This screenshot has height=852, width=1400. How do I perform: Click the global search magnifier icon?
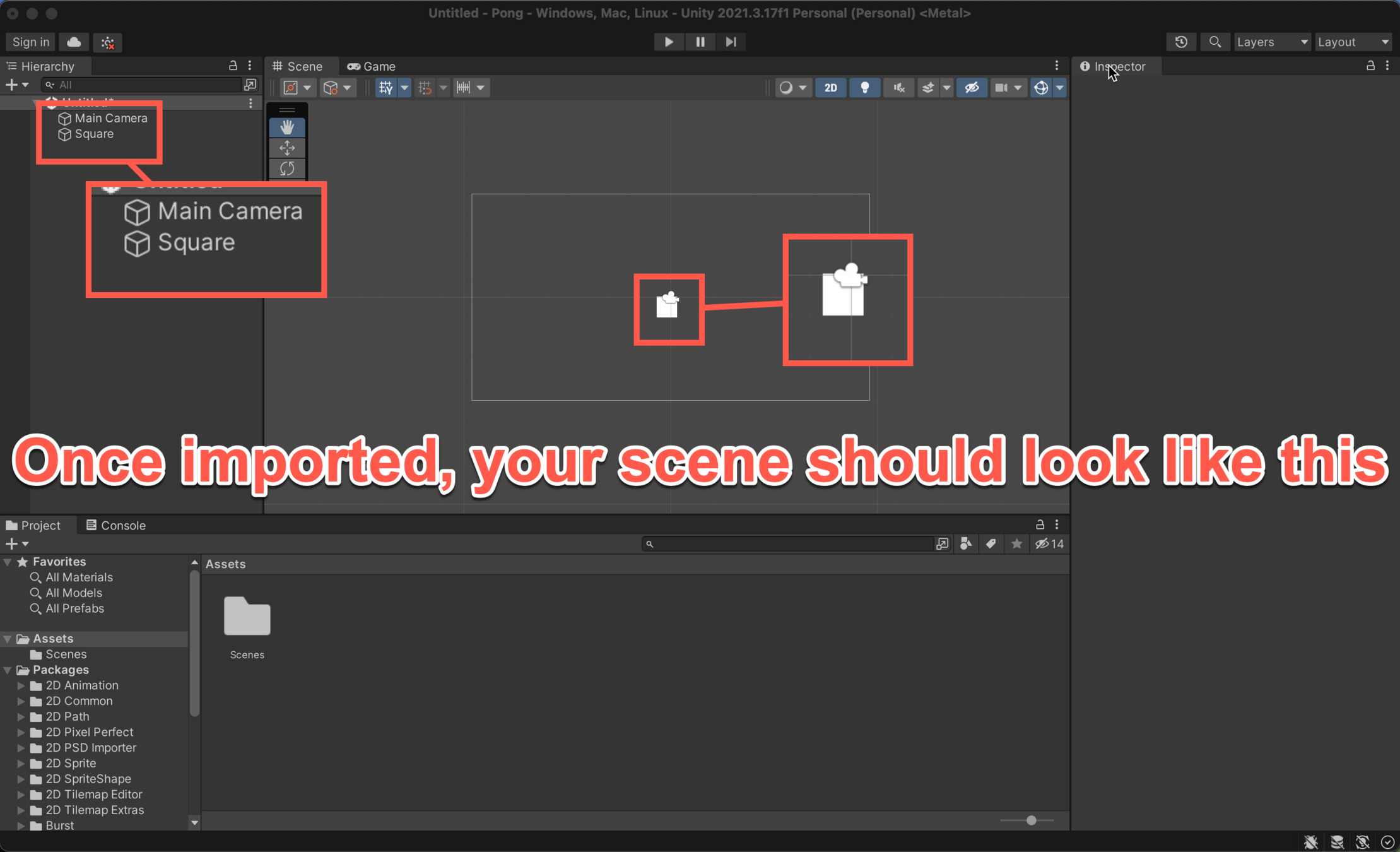[1215, 42]
